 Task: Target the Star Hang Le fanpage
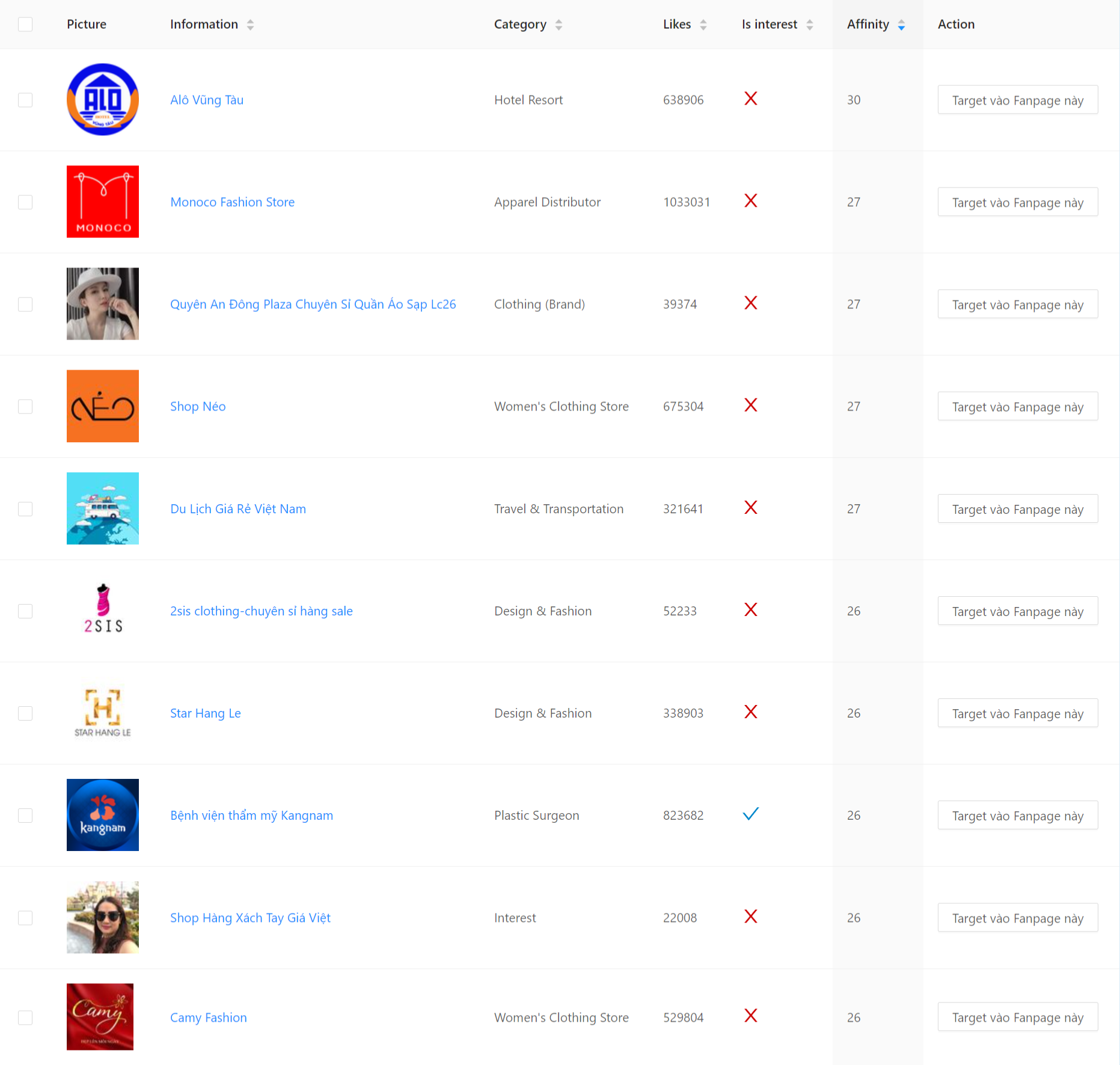point(1018,713)
